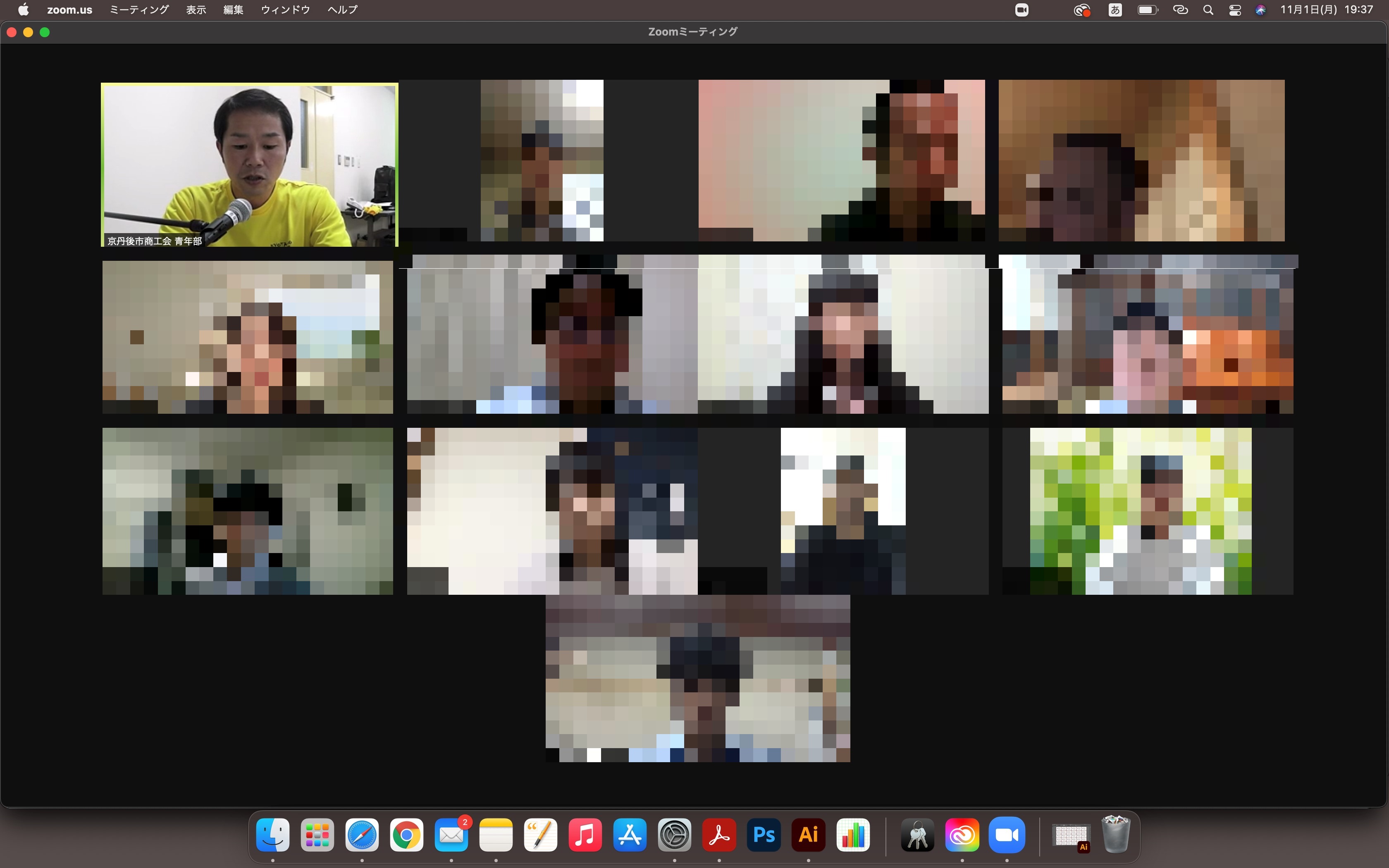Open Finder from the Dock
Screen dimensions: 1389x868
273,835
